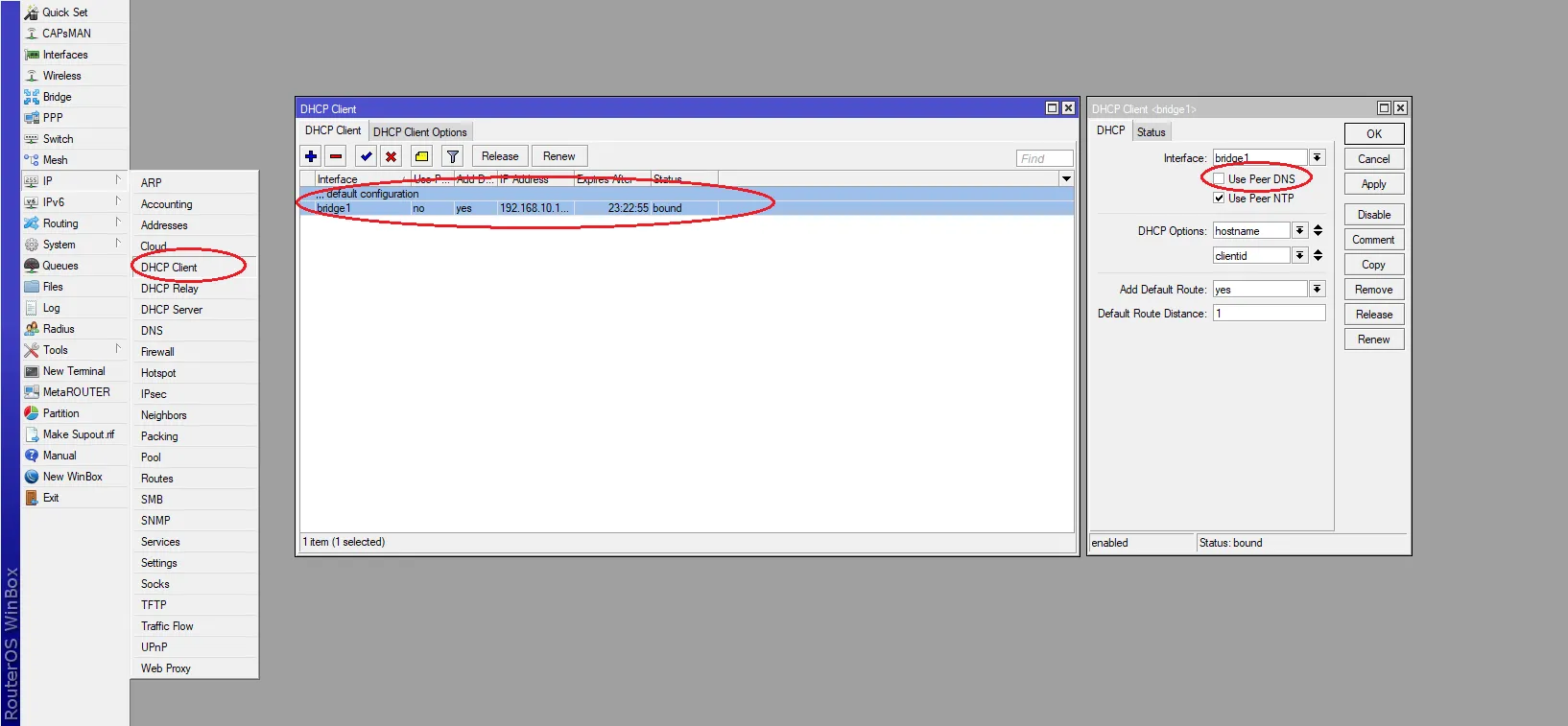Switch to DHCP Client Options tab

420,132
